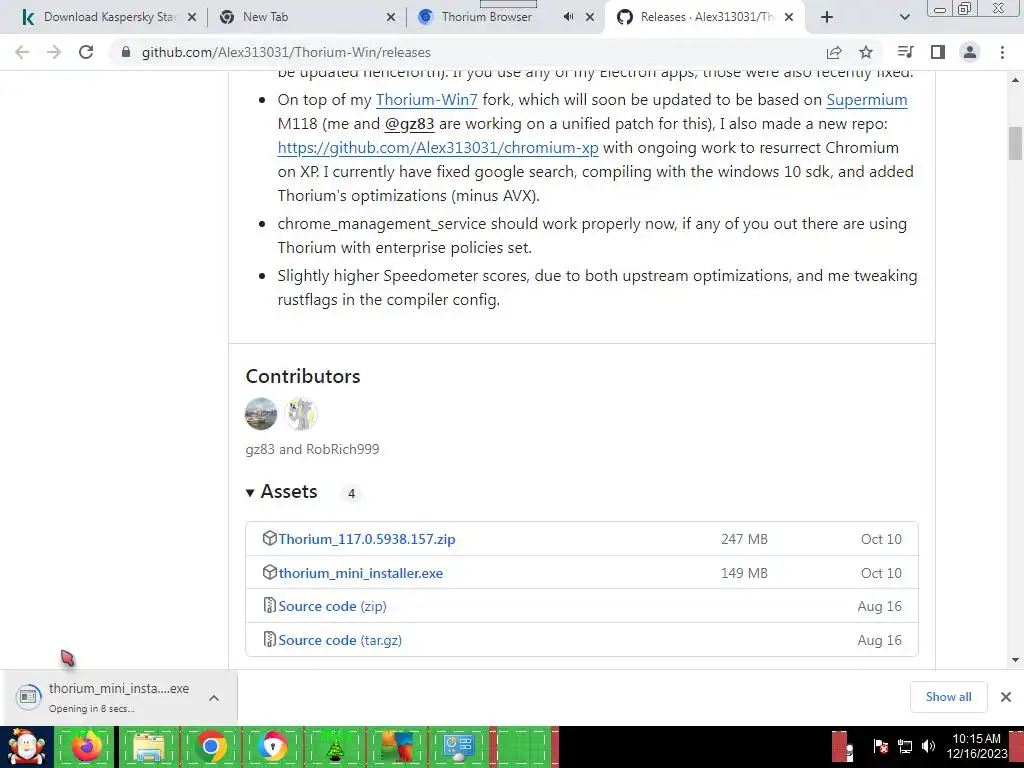Open the colorful Windows-flag taskbar app
The height and width of the screenshot is (768, 1024).
(x=397, y=746)
